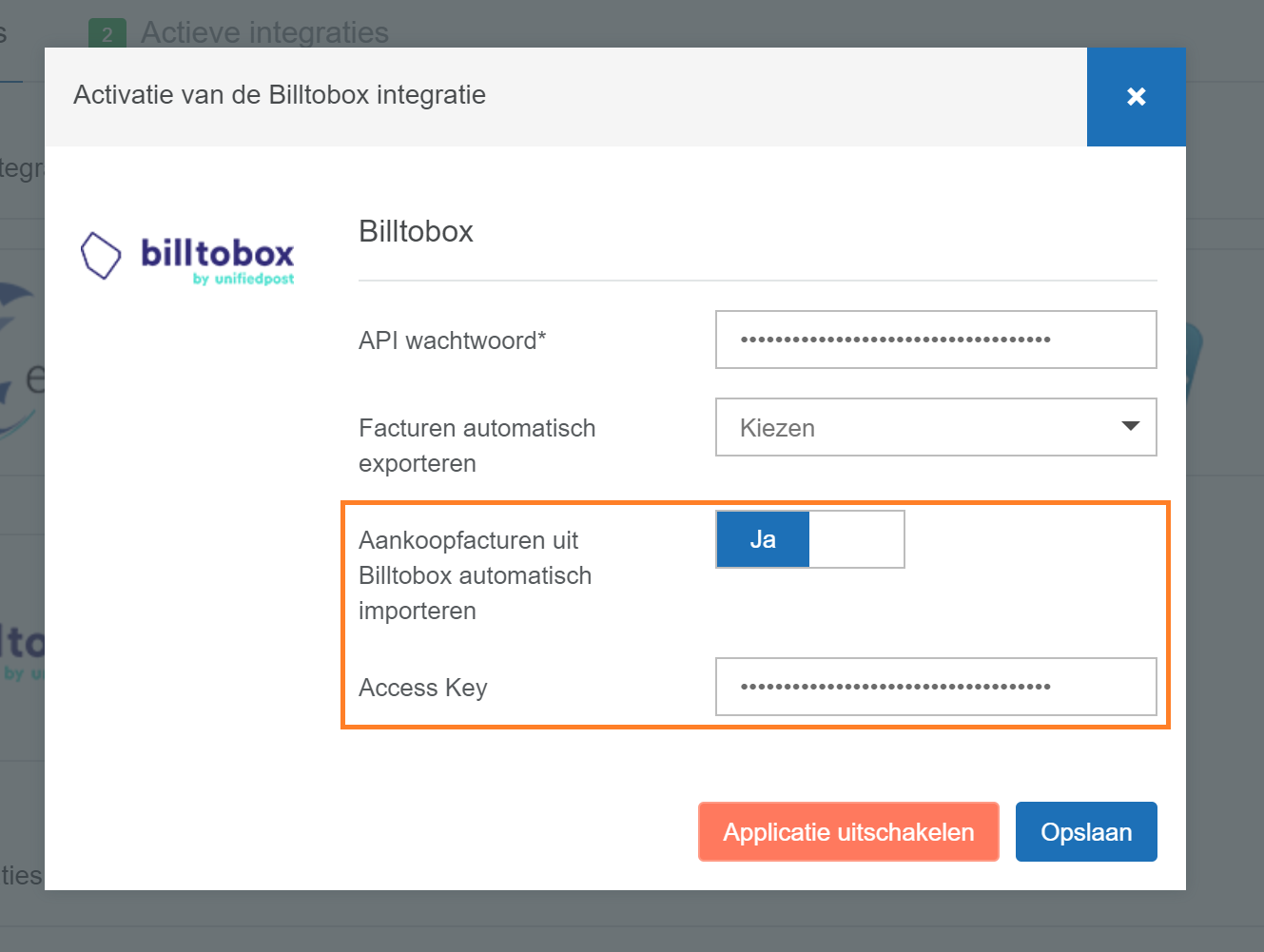Screen dimensions: 1264x952
Task: Click the Access Key input field
Action: point(936,687)
